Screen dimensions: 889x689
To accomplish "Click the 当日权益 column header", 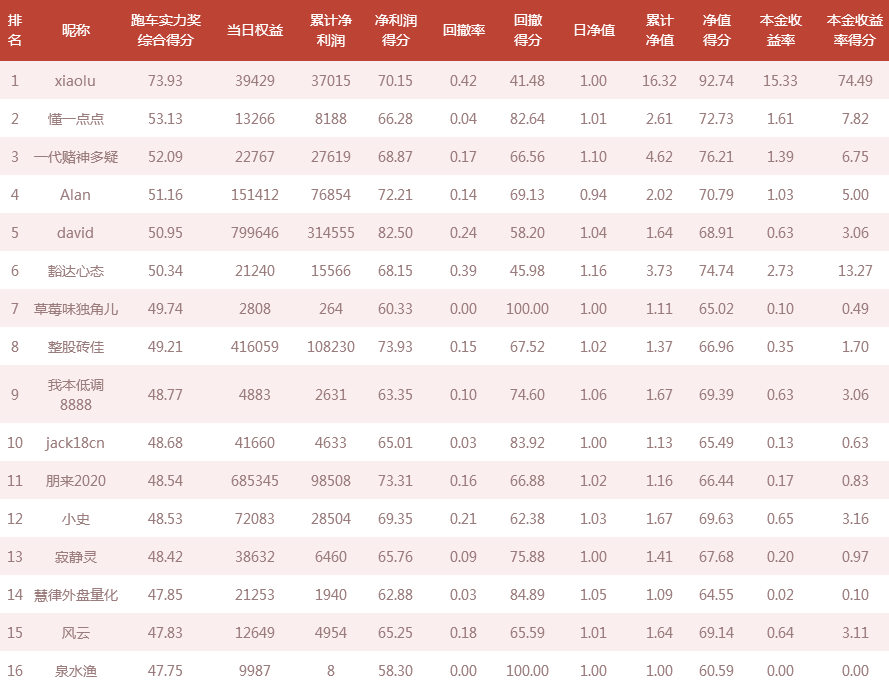I will point(255,30).
